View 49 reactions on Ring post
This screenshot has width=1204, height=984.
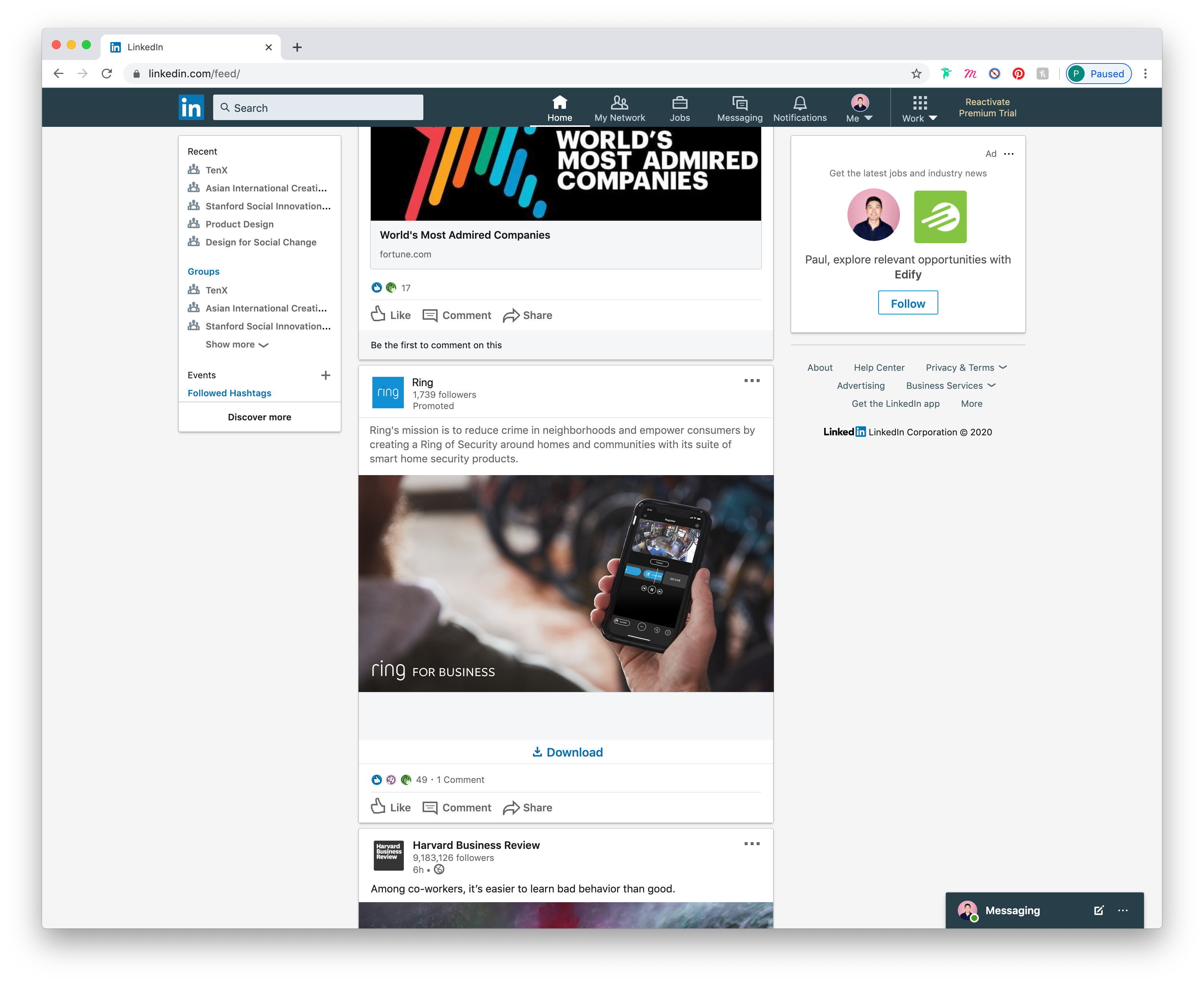click(422, 780)
